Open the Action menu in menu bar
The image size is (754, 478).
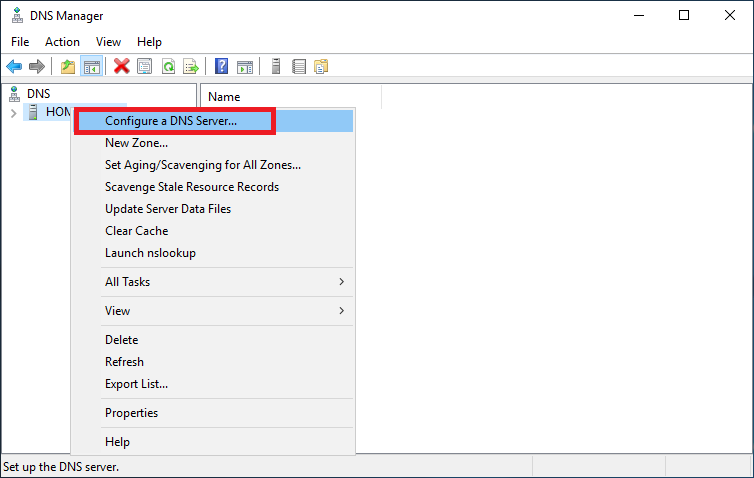[62, 42]
